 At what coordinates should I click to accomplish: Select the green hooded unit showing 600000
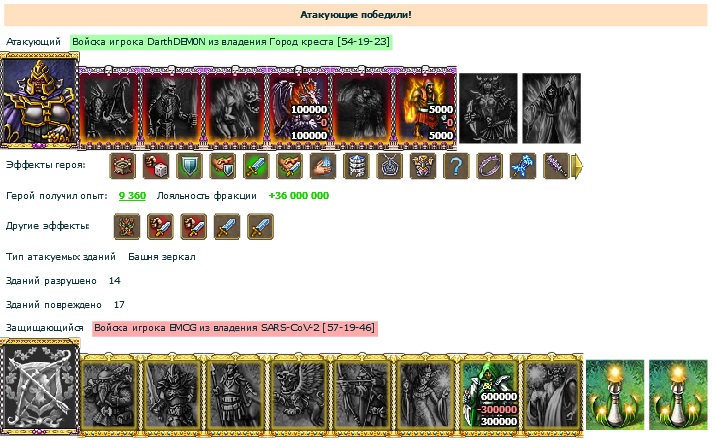point(490,394)
